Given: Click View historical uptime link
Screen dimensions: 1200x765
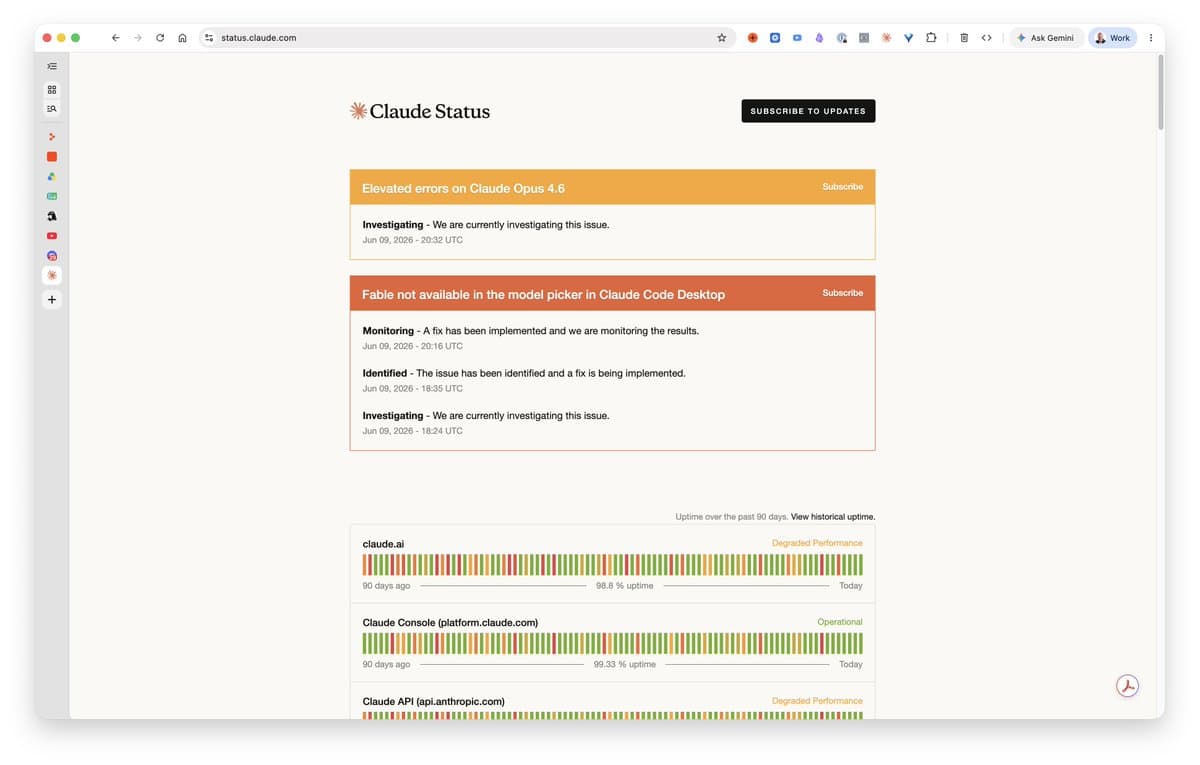Looking at the screenshot, I should (x=833, y=517).
